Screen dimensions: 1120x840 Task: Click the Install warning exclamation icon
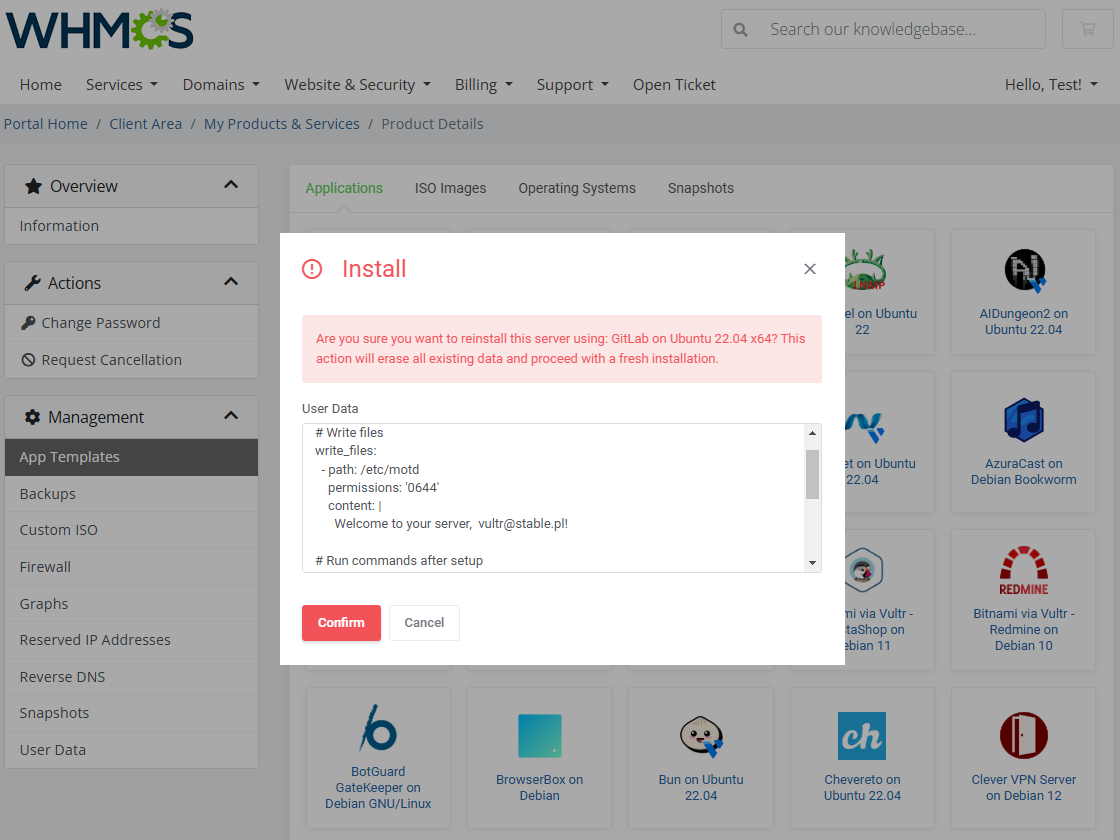[x=312, y=269]
